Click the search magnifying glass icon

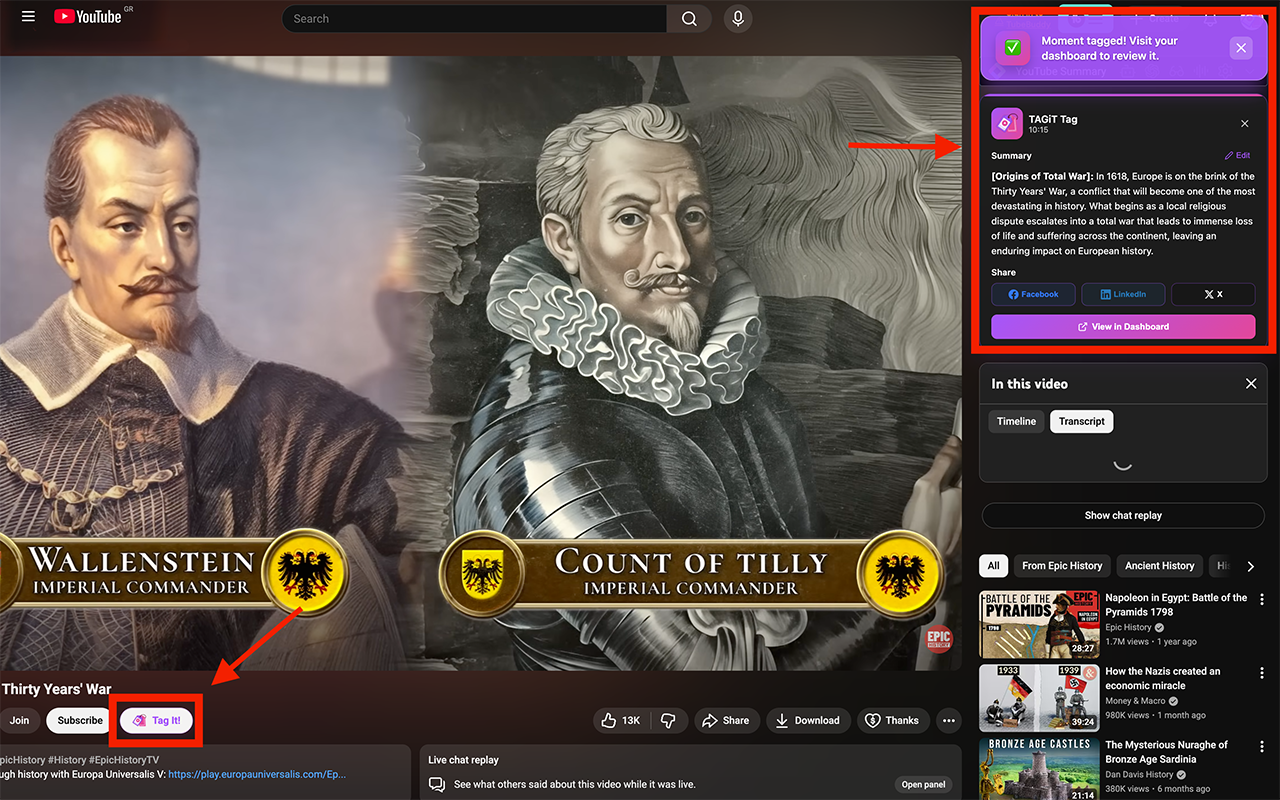point(688,18)
